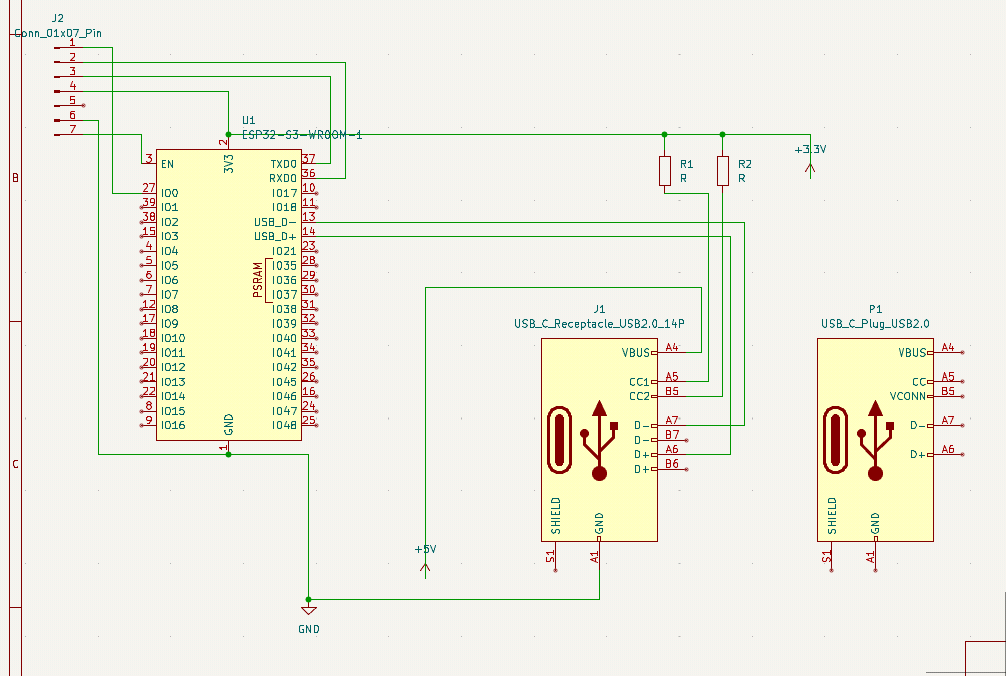Select USB_C_Plug_USB2.0 value text
1006x676 pixels.
875,323
